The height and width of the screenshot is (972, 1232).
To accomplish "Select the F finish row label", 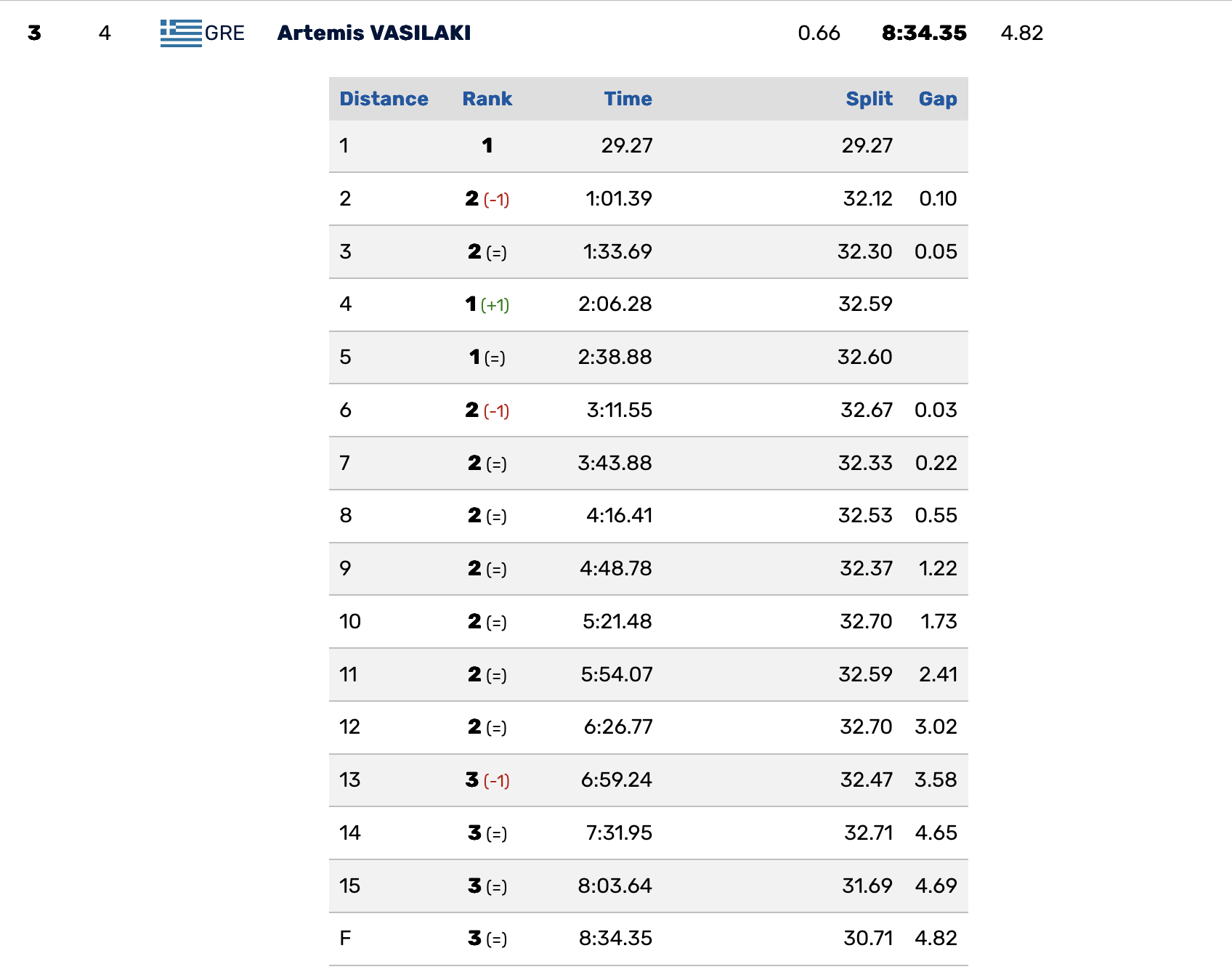I will (x=345, y=939).
